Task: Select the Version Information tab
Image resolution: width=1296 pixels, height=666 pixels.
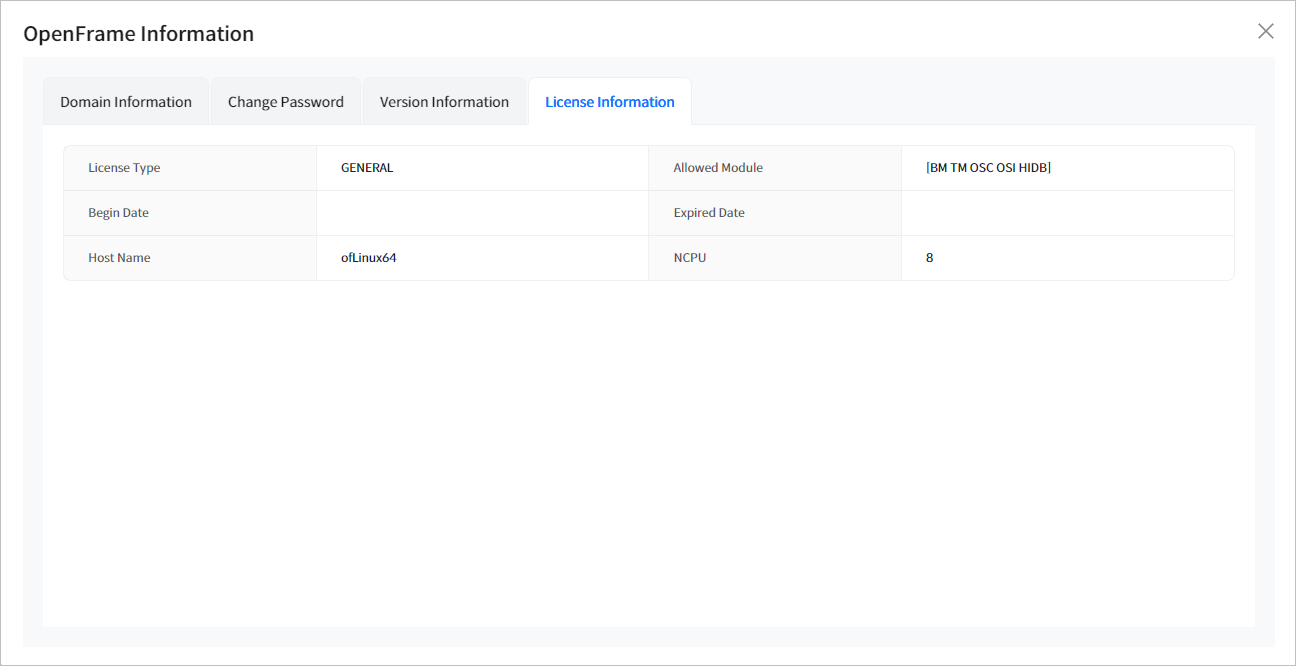Action: [x=444, y=102]
